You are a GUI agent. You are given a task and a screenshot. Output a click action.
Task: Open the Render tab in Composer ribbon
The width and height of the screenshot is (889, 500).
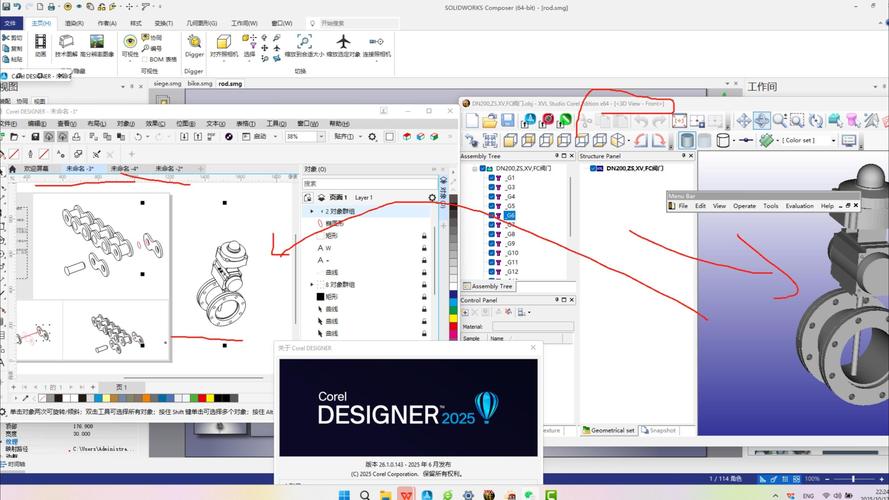point(74,23)
